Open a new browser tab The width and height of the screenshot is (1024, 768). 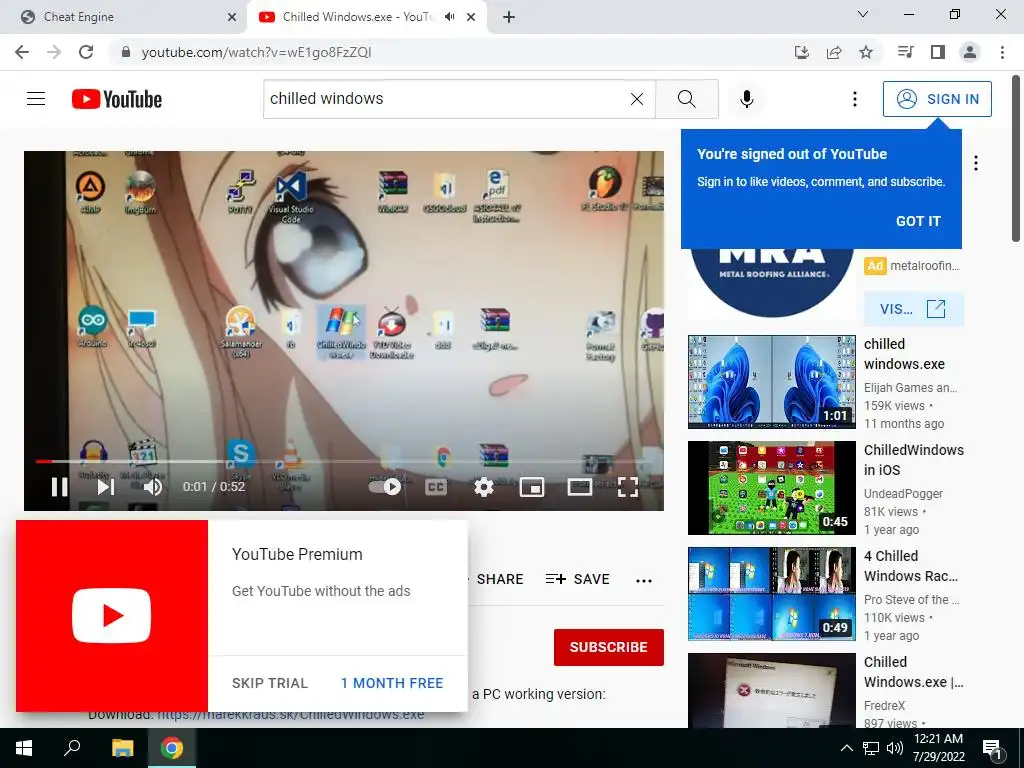tap(509, 17)
